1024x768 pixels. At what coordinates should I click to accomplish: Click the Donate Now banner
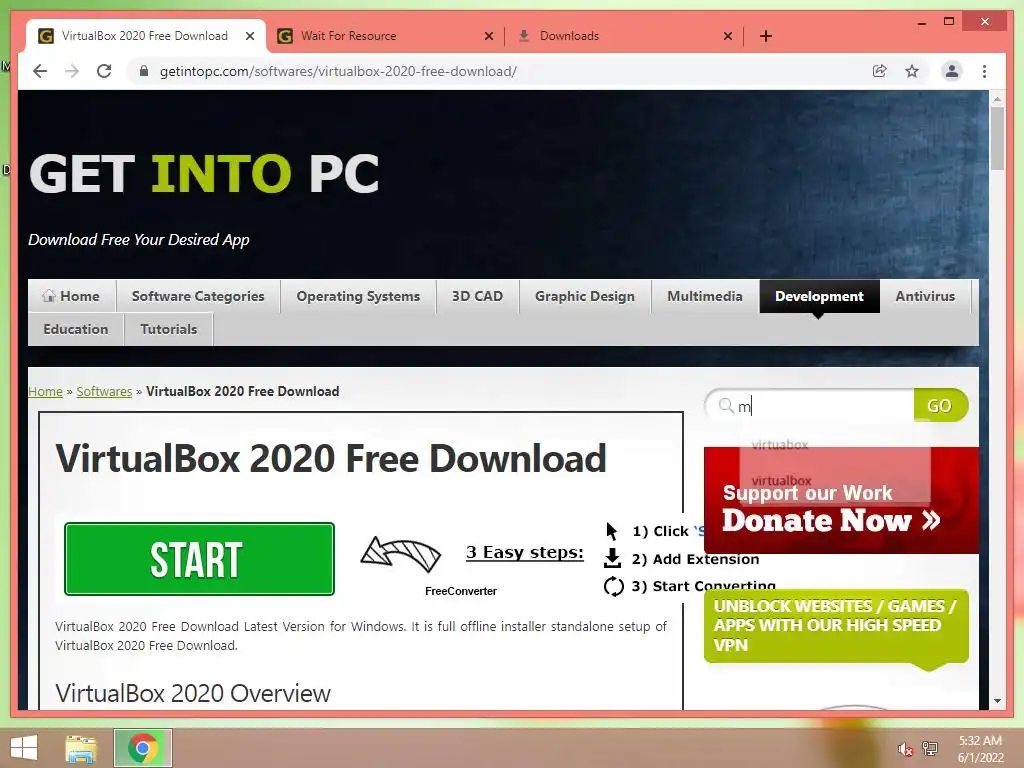click(x=841, y=500)
